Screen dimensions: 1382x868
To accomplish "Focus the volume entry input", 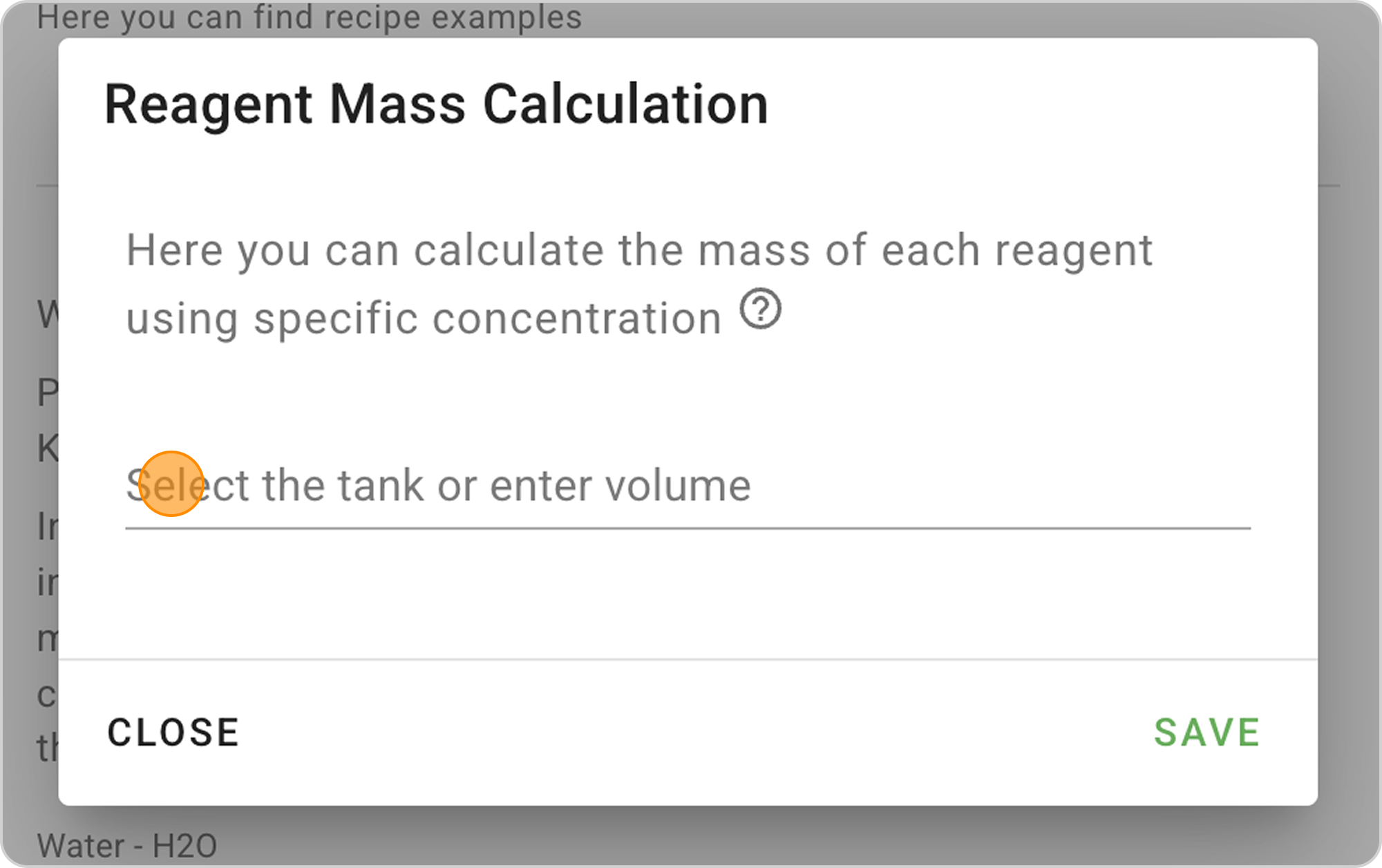I will coord(688,486).
